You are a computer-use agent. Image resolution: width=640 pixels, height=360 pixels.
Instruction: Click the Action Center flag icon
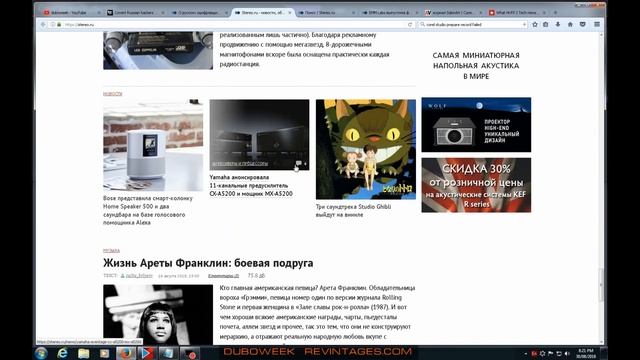pos(551,353)
